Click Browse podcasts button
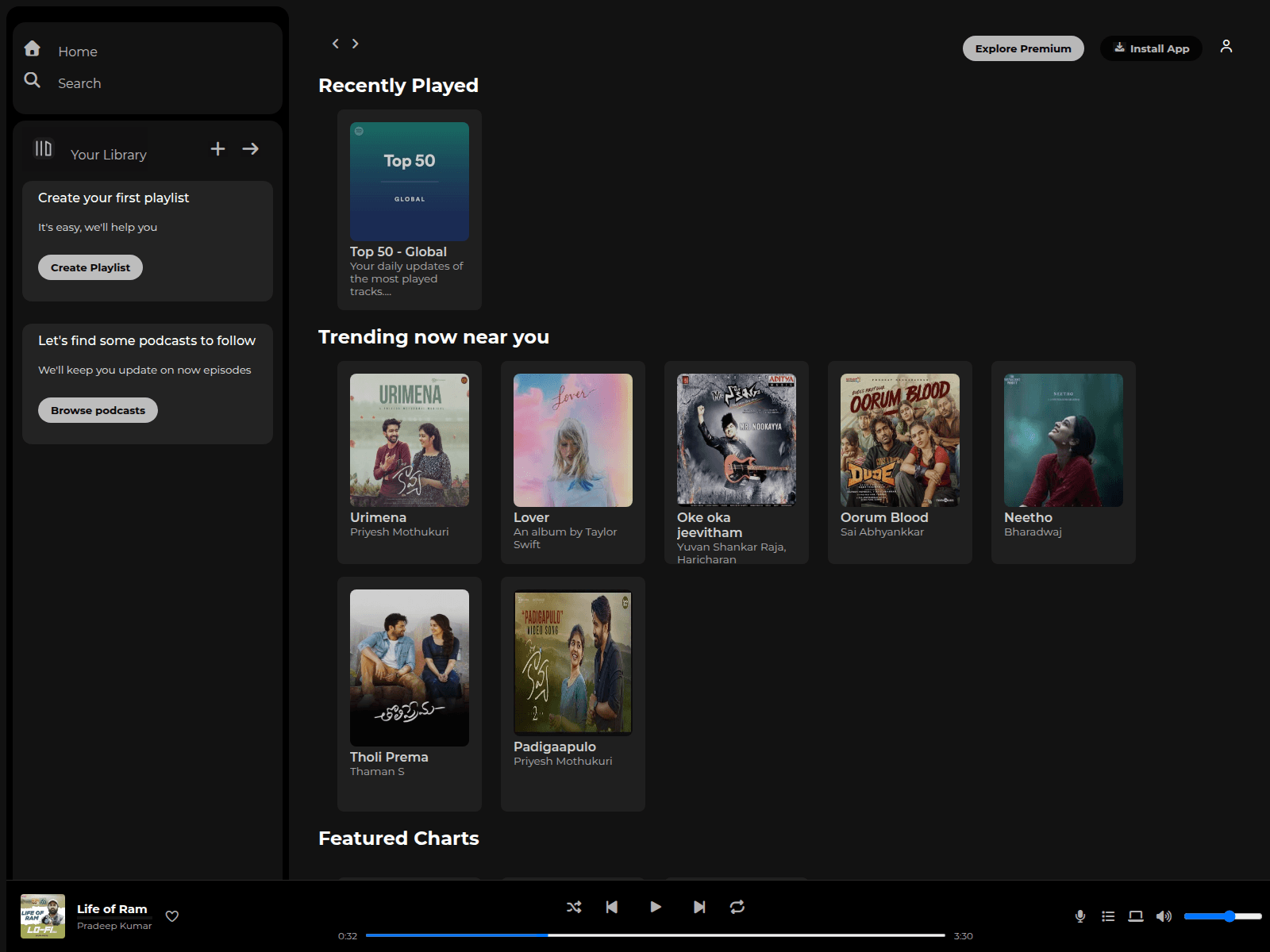1270x952 pixels. click(98, 410)
